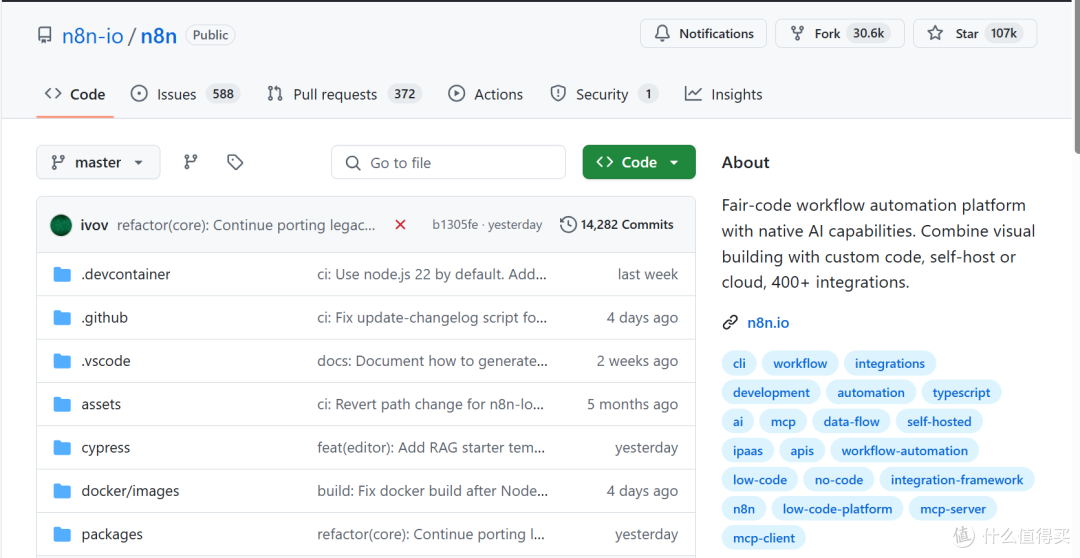Select the mcp topic tag
1080x558 pixels.
783,422
